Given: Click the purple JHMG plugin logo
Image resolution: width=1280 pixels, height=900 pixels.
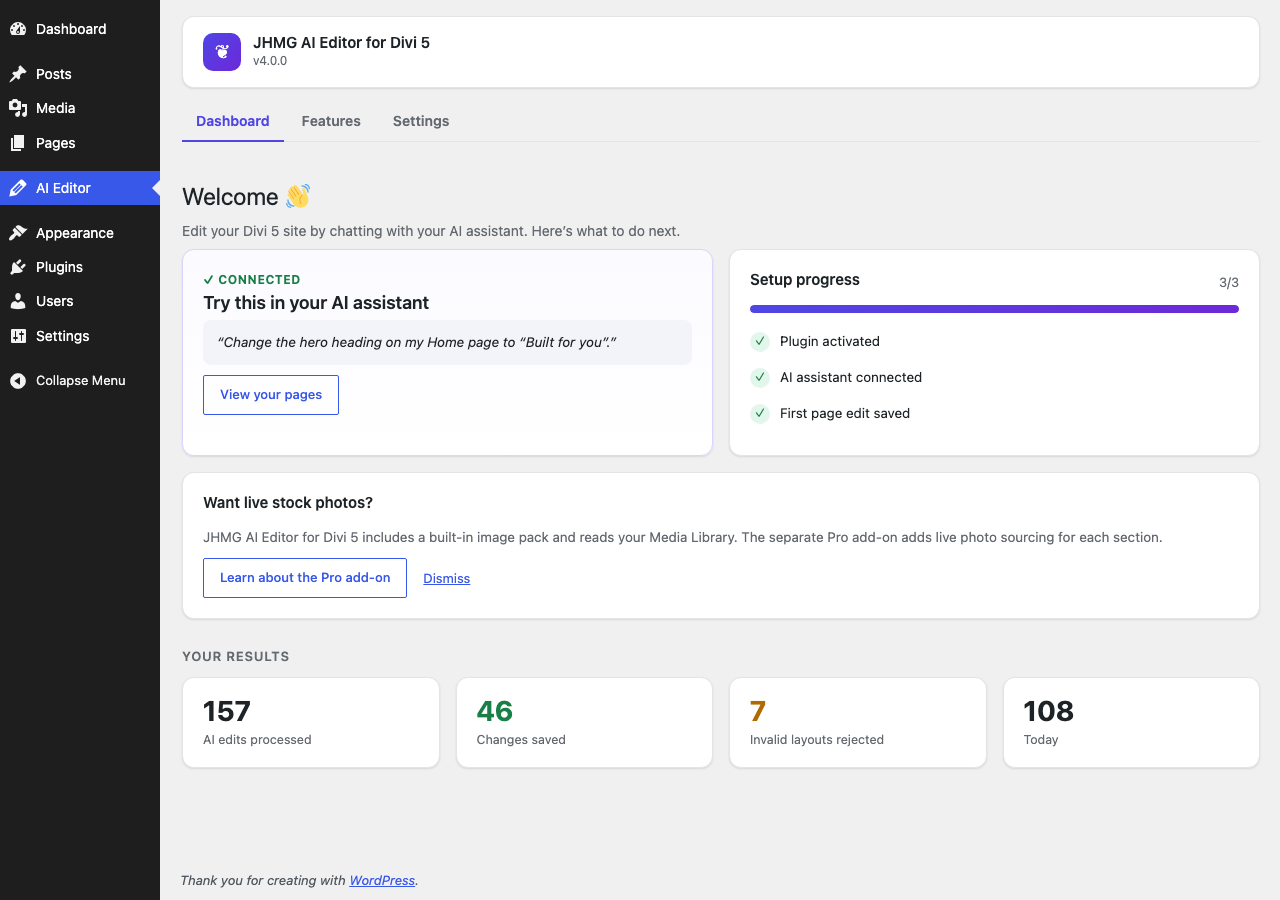Looking at the screenshot, I should click(222, 52).
